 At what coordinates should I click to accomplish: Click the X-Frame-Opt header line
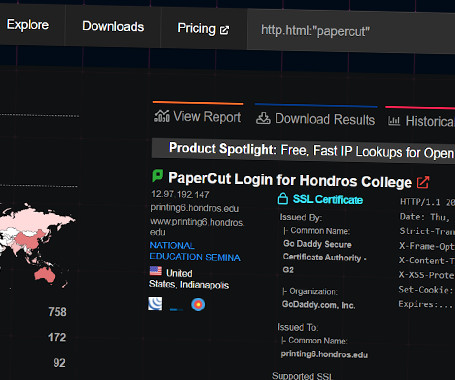coord(427,246)
